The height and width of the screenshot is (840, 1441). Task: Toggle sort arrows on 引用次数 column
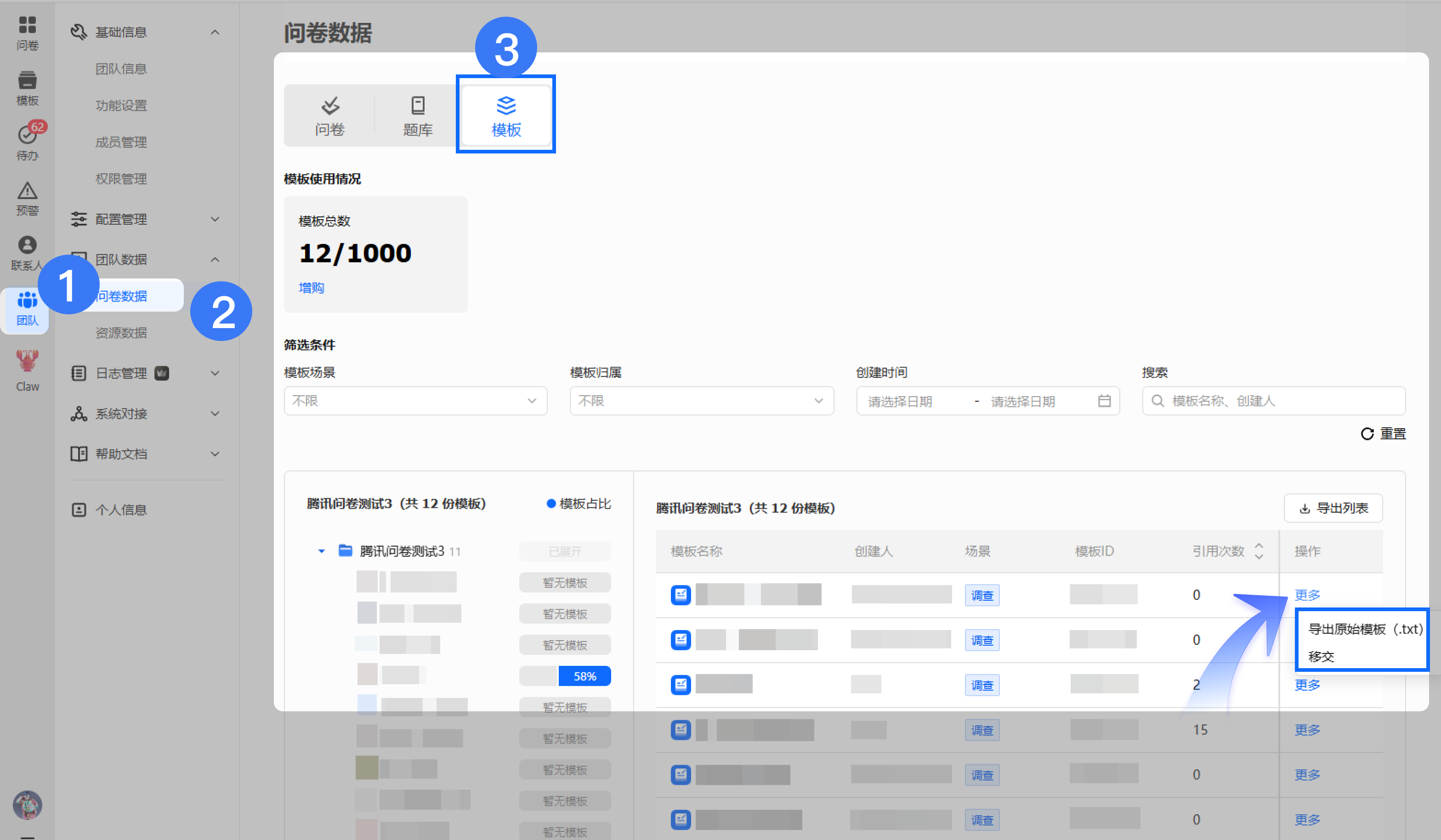coord(1259,551)
